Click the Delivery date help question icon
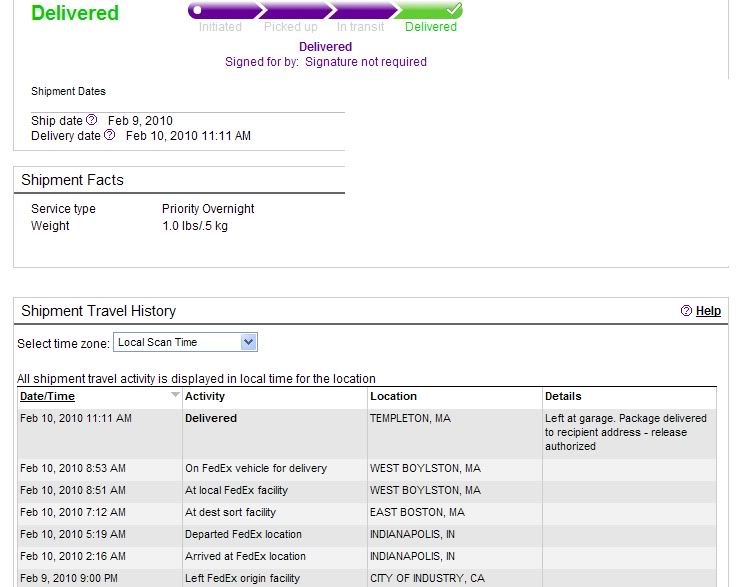This screenshot has width=737, height=587. [110, 135]
